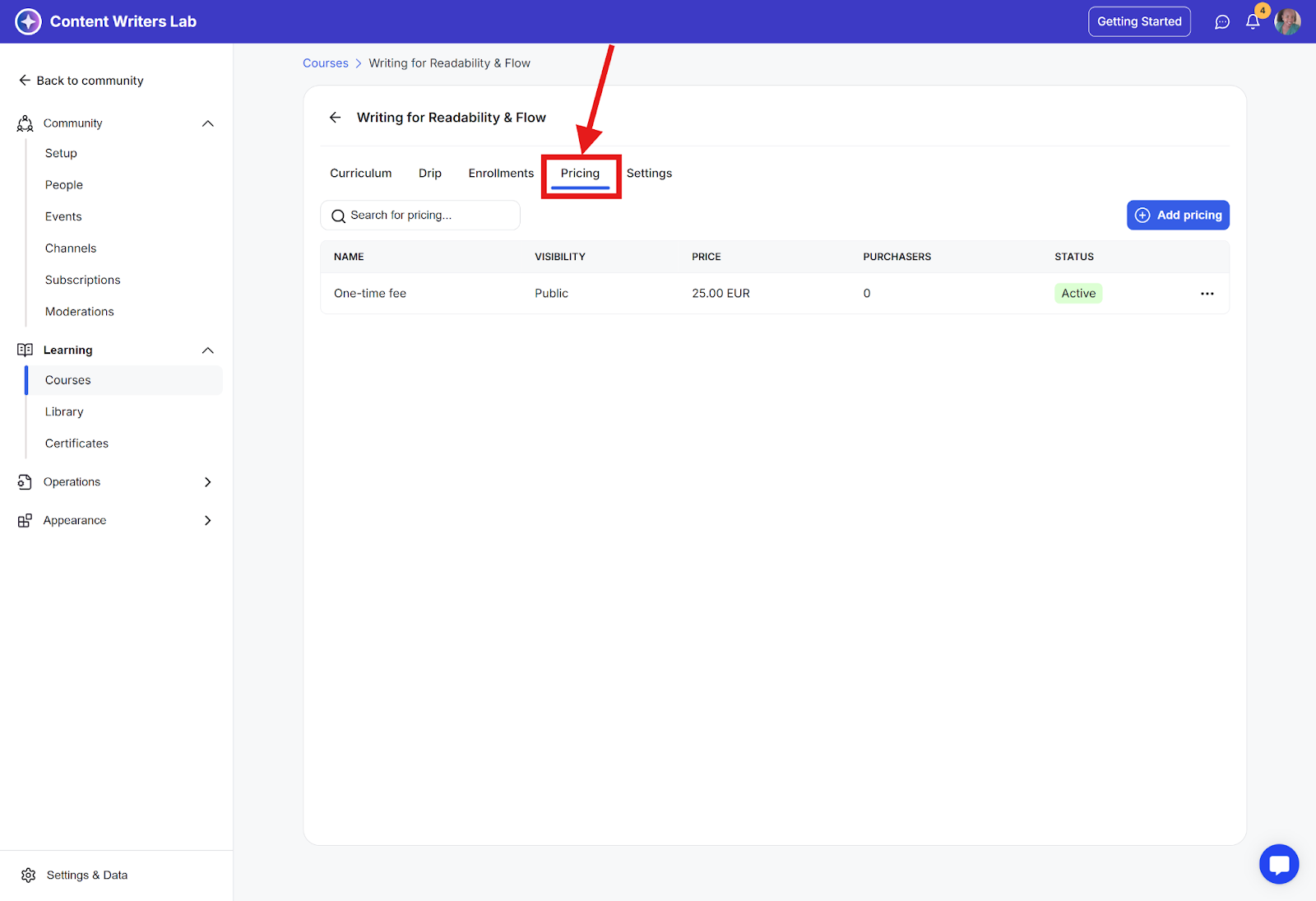1316x901 pixels.
Task: Open the Drip tab
Action: [430, 174]
